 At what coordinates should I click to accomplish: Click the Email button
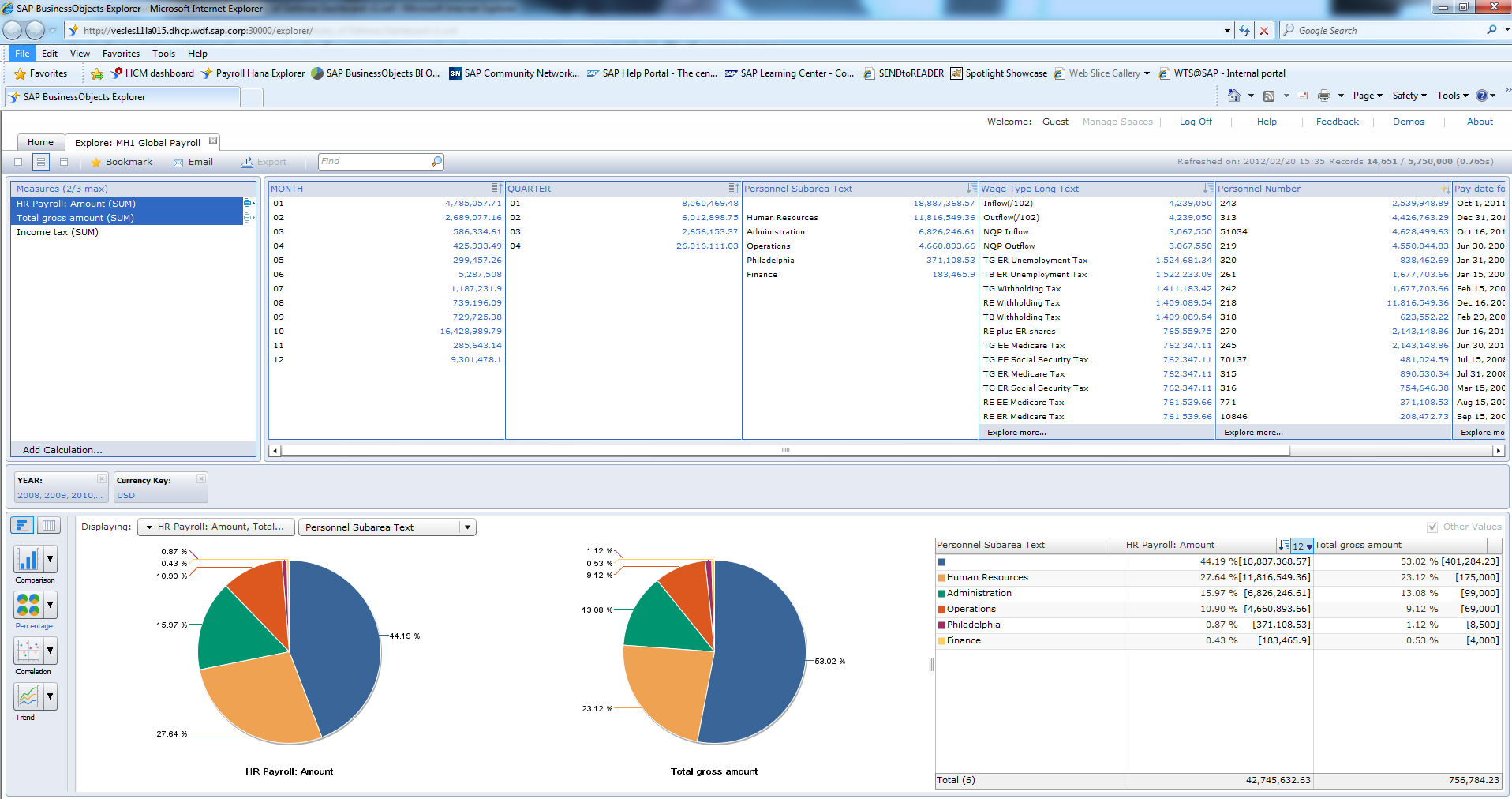point(193,162)
